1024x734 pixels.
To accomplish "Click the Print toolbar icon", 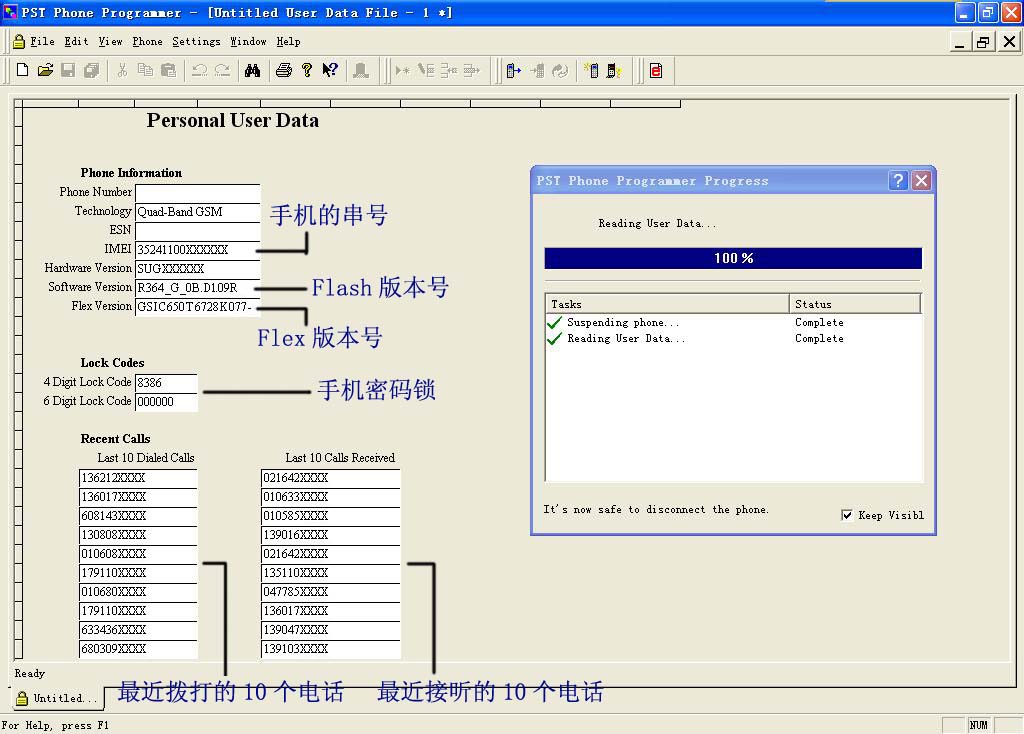I will pyautogui.click(x=284, y=70).
